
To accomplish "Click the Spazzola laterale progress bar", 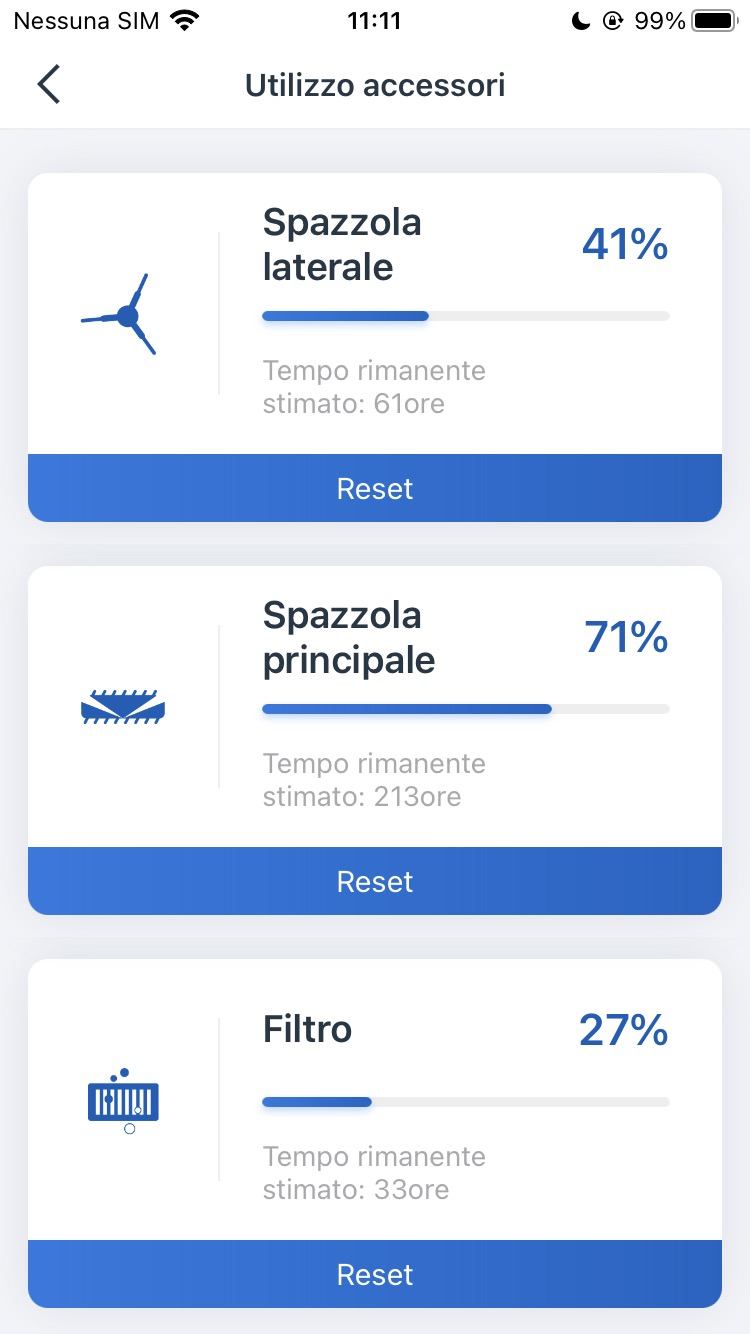I will tap(465, 316).
